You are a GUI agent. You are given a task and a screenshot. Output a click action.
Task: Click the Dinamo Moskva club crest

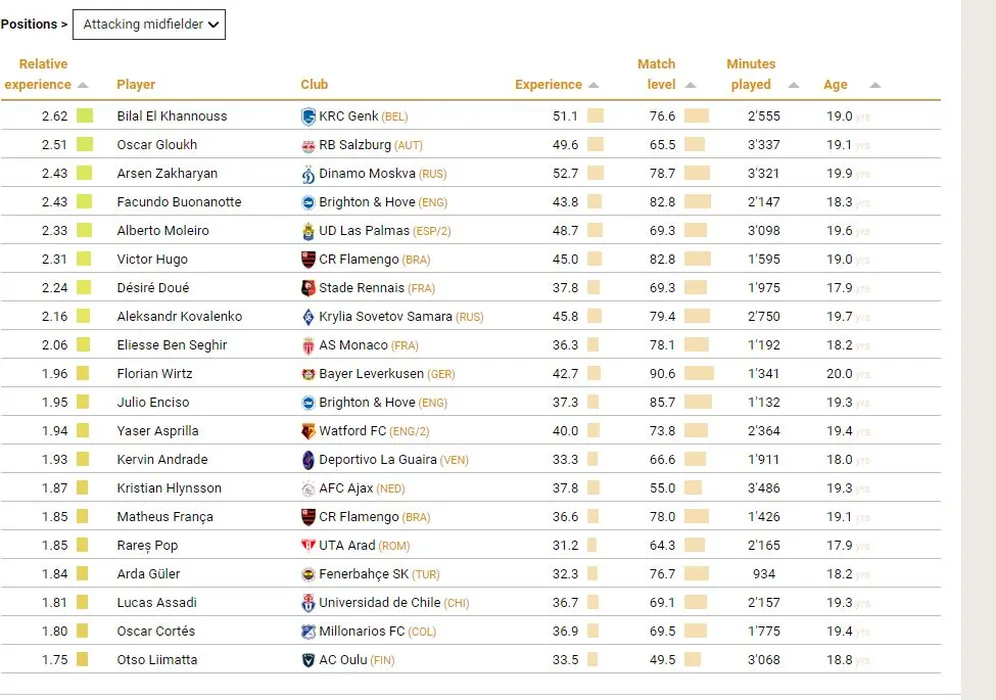308,174
